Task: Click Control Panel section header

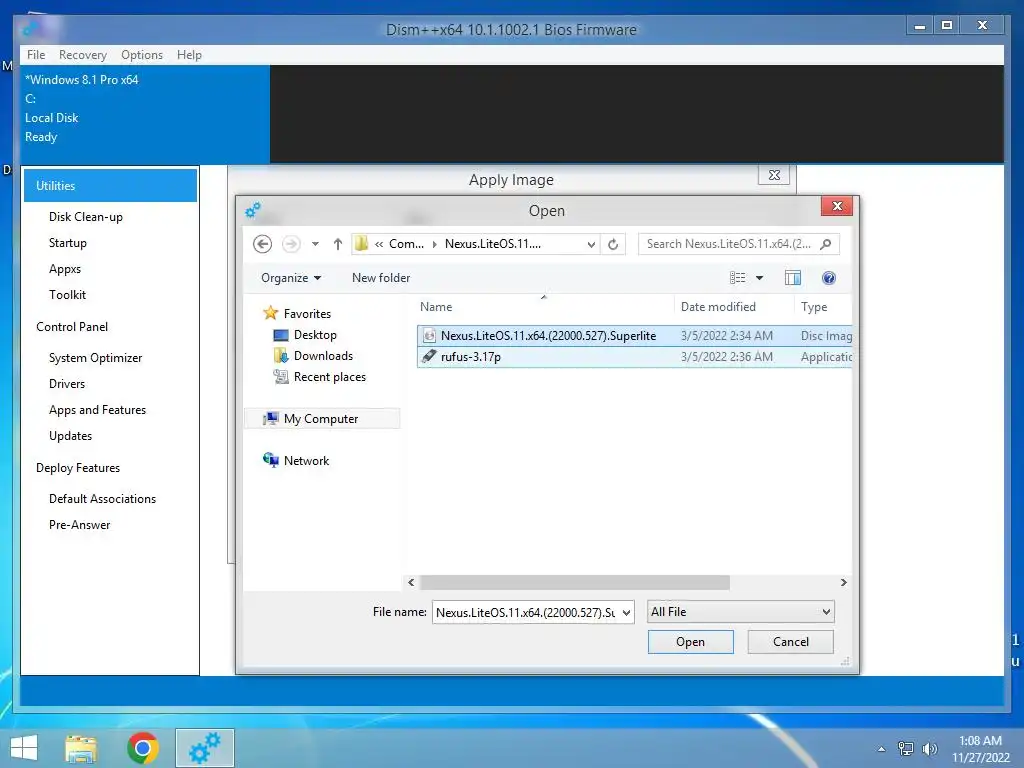Action: (x=72, y=327)
